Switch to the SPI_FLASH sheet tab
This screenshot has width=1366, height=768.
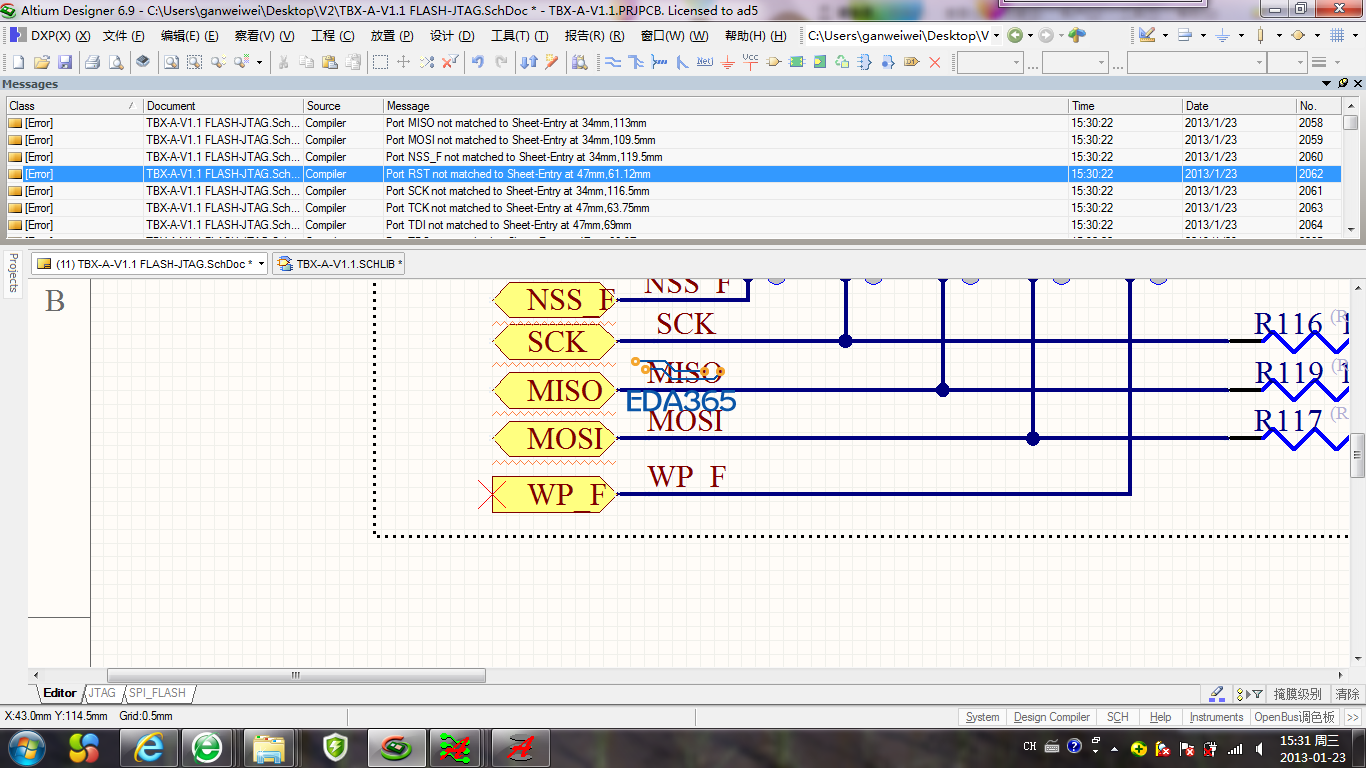[x=157, y=693]
